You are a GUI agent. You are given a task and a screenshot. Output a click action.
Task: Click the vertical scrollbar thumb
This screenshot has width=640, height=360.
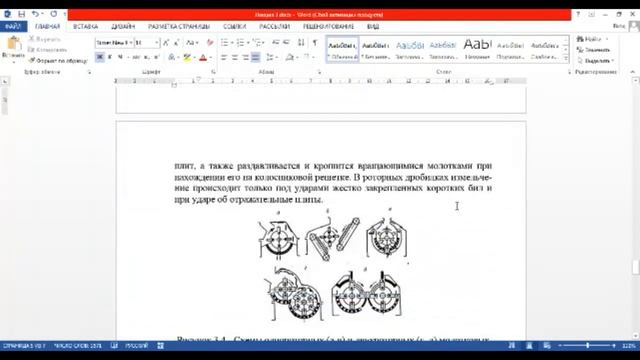(x=636, y=267)
